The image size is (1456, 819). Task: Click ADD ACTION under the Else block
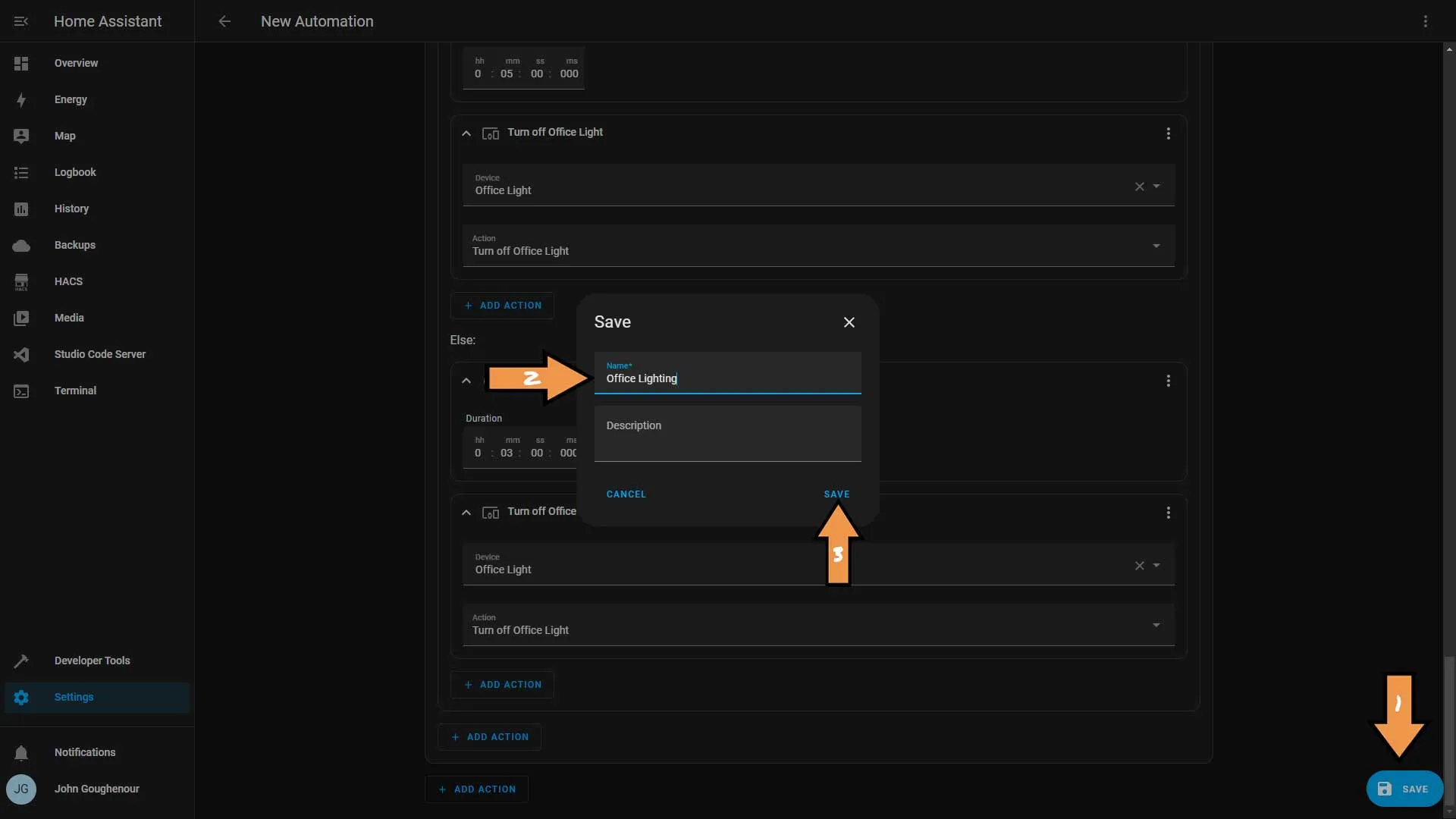(502, 685)
